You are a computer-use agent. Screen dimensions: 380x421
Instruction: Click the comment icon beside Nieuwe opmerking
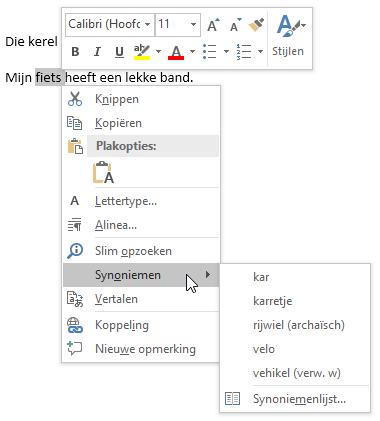[x=75, y=349]
